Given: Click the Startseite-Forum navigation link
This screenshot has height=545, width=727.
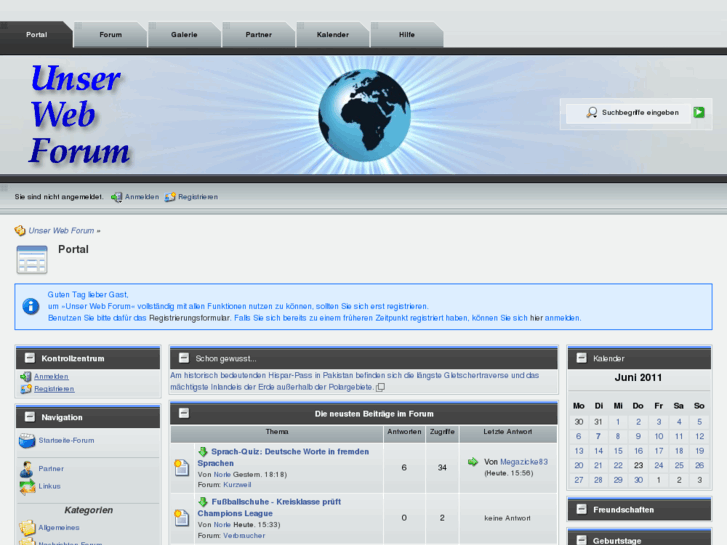Looking at the screenshot, I should [x=66, y=441].
